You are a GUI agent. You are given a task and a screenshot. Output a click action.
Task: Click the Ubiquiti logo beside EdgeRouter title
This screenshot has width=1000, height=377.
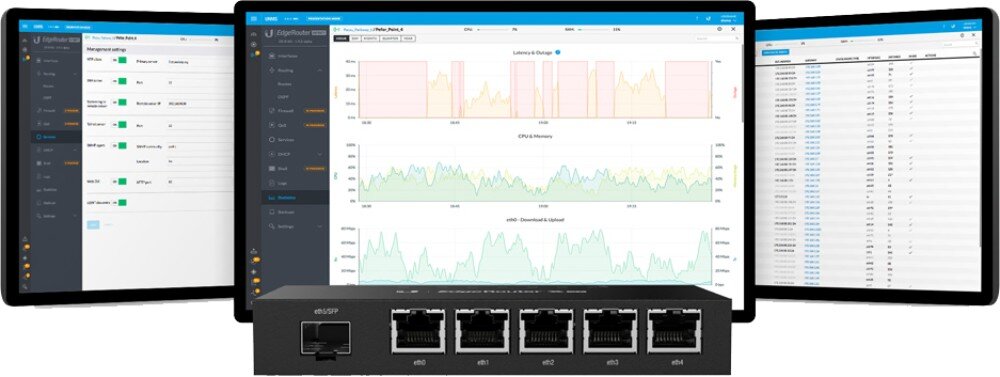pyautogui.click(x=268, y=33)
